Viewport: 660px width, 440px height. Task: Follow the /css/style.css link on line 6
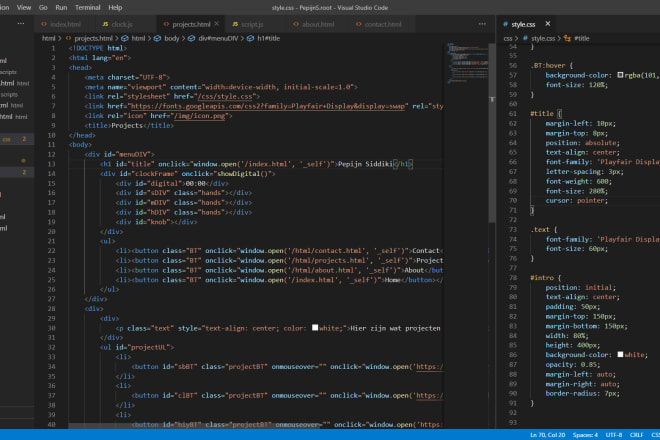225,96
